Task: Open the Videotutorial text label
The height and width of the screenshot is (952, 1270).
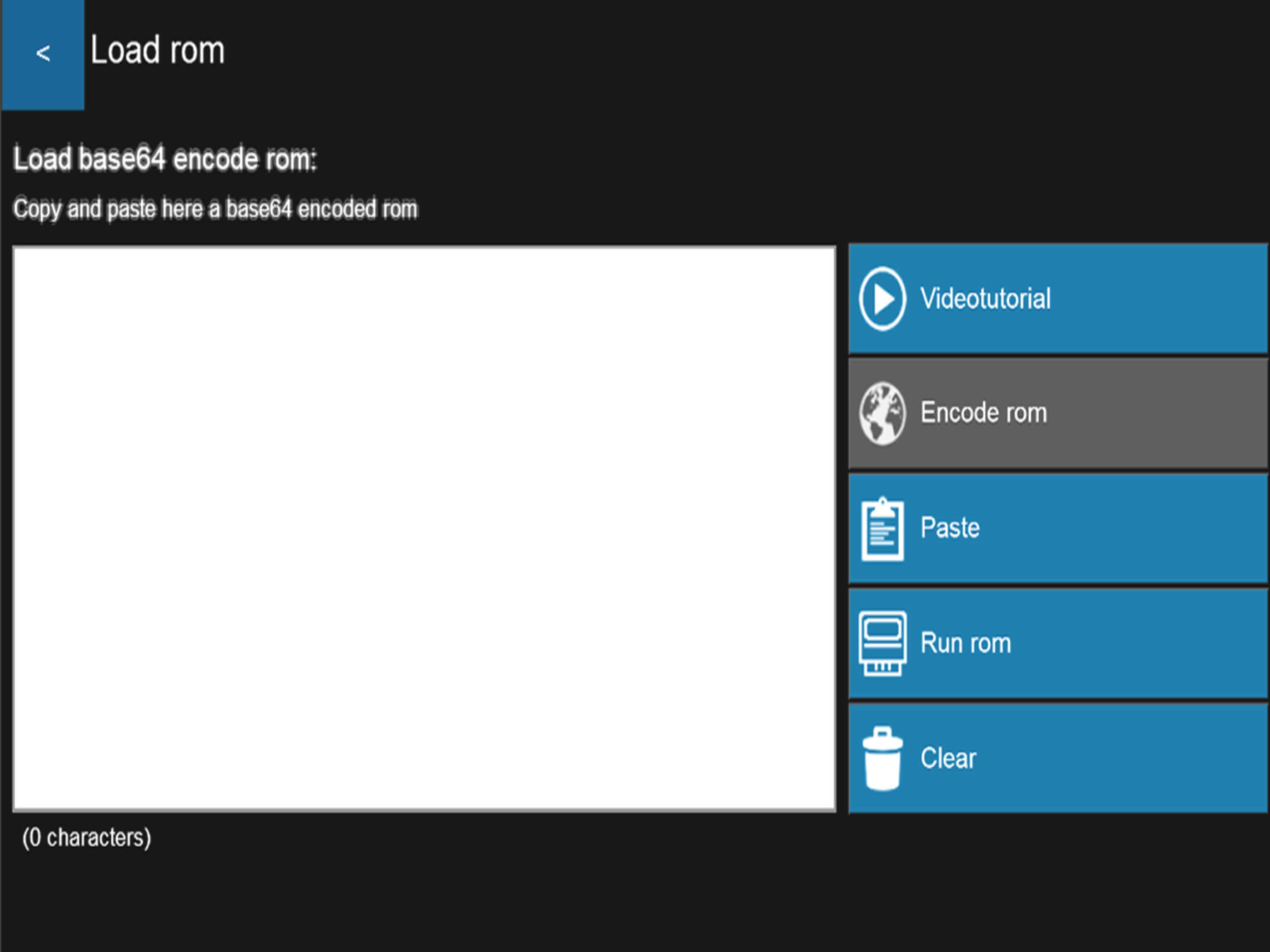Action: (985, 298)
